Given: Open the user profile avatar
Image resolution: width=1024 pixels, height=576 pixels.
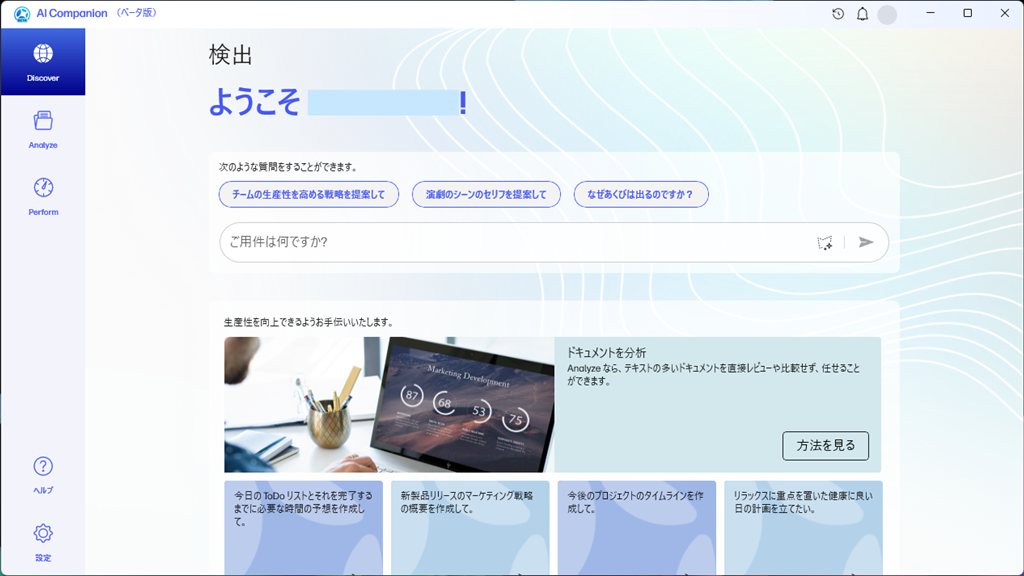Looking at the screenshot, I should coord(887,14).
